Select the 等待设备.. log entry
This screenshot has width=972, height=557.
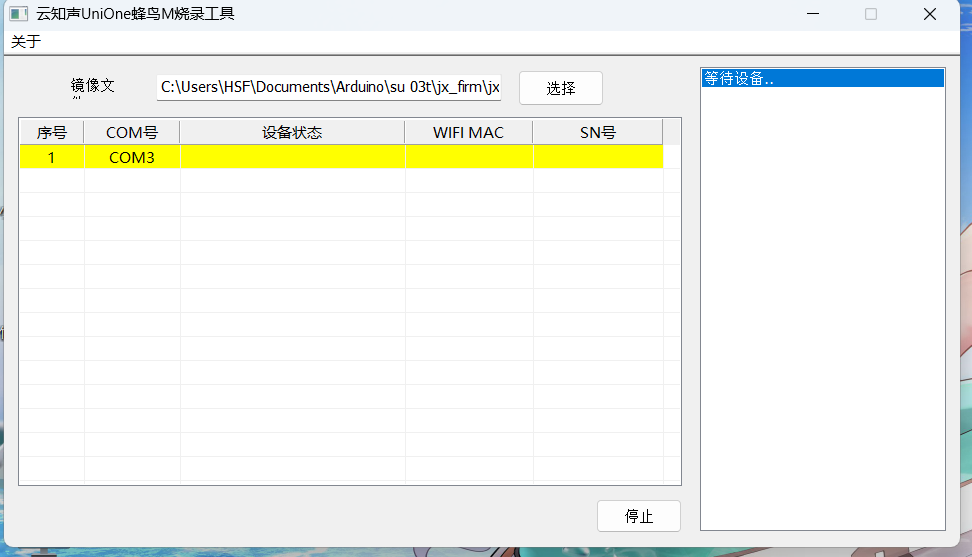[739, 79]
